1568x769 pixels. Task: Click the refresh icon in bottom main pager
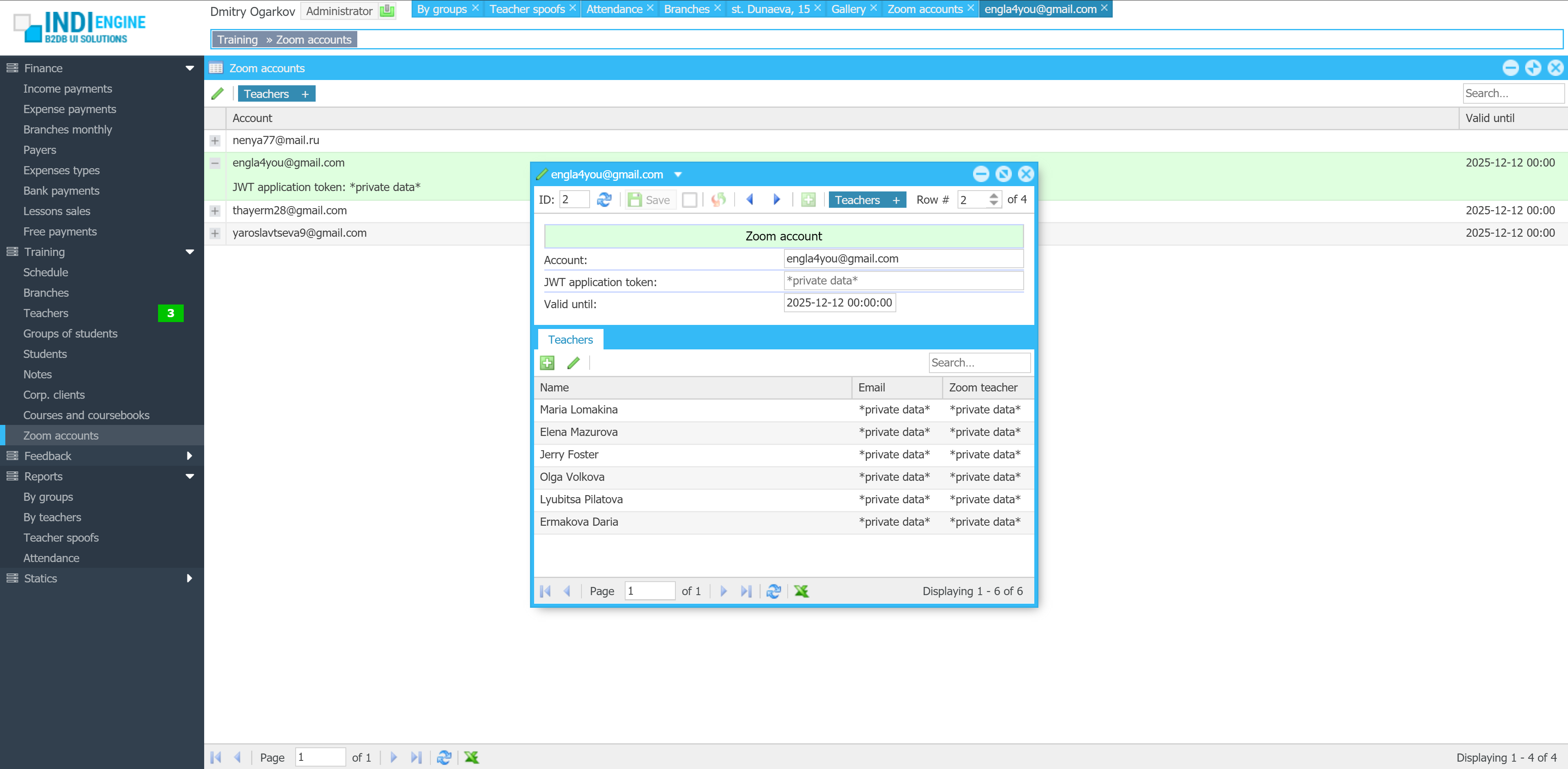coord(444,758)
